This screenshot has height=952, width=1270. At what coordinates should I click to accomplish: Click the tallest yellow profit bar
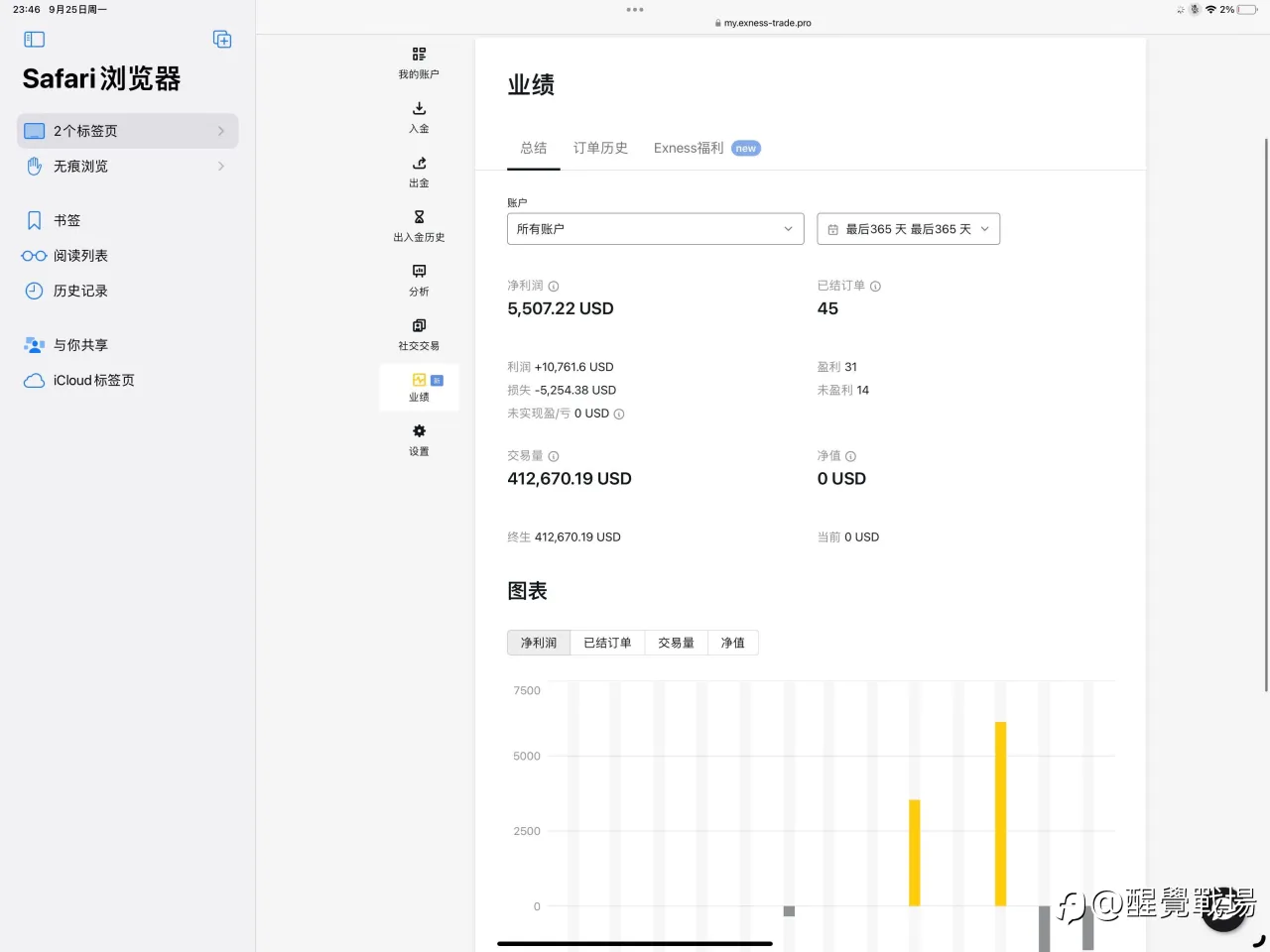pyautogui.click(x=1000, y=813)
